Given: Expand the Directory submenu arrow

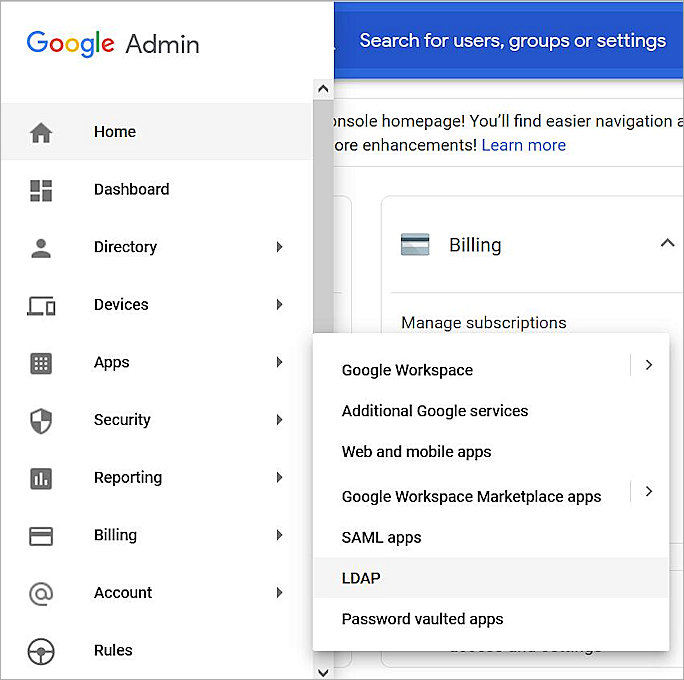Looking at the screenshot, I should point(280,247).
